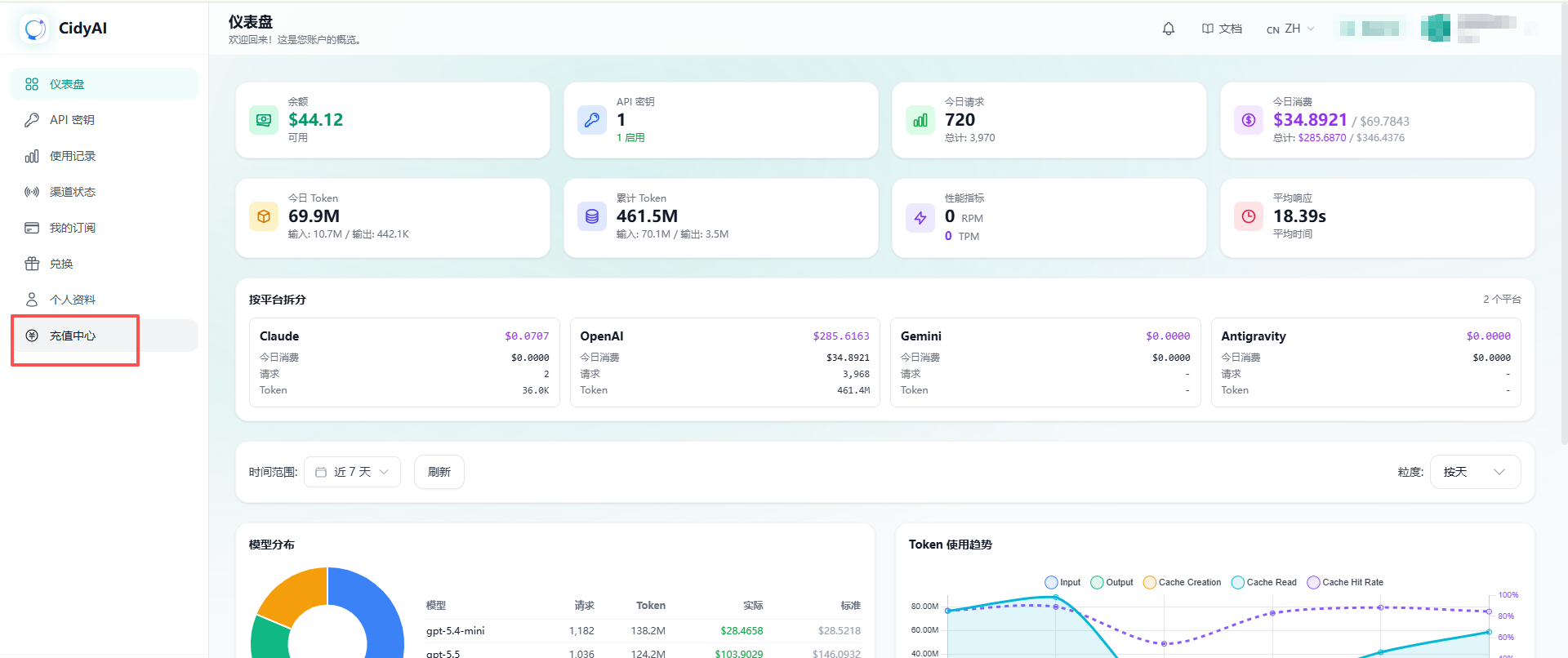Image resolution: width=1568 pixels, height=658 pixels.
Task: Click the 标准 column header
Action: tap(851, 606)
